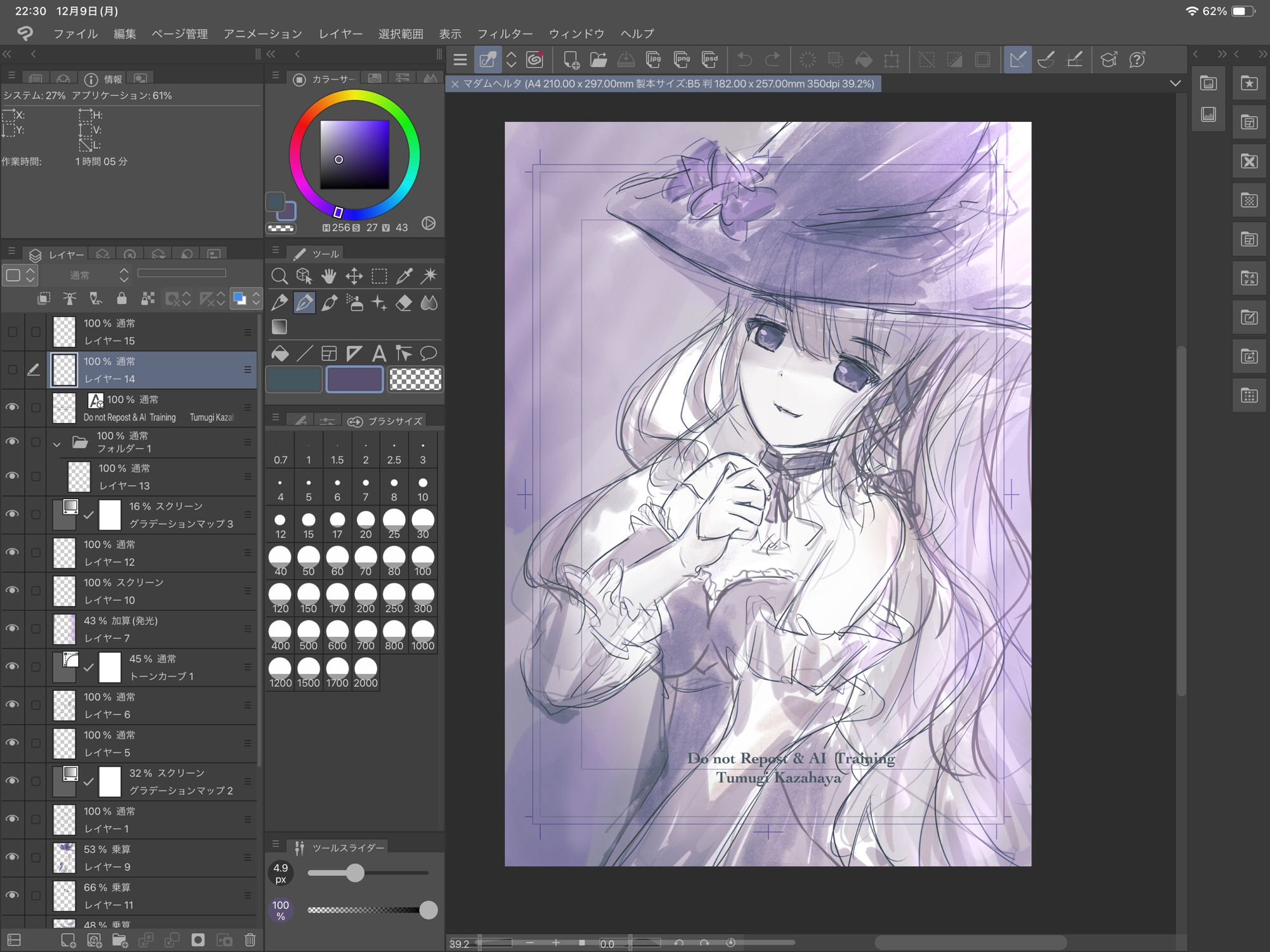Screen dimensions: 1270x952
Task: Select the Blend tool
Action: [429, 303]
